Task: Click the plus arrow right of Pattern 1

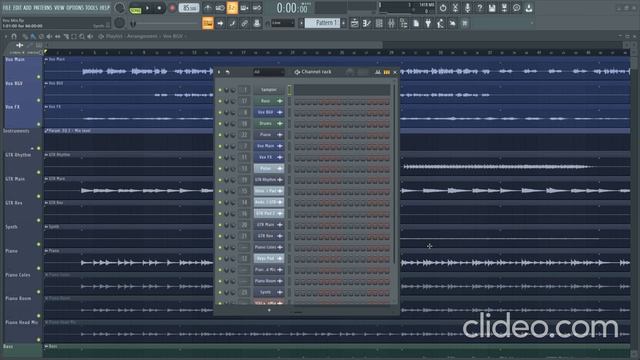Action: pyautogui.click(x=344, y=23)
